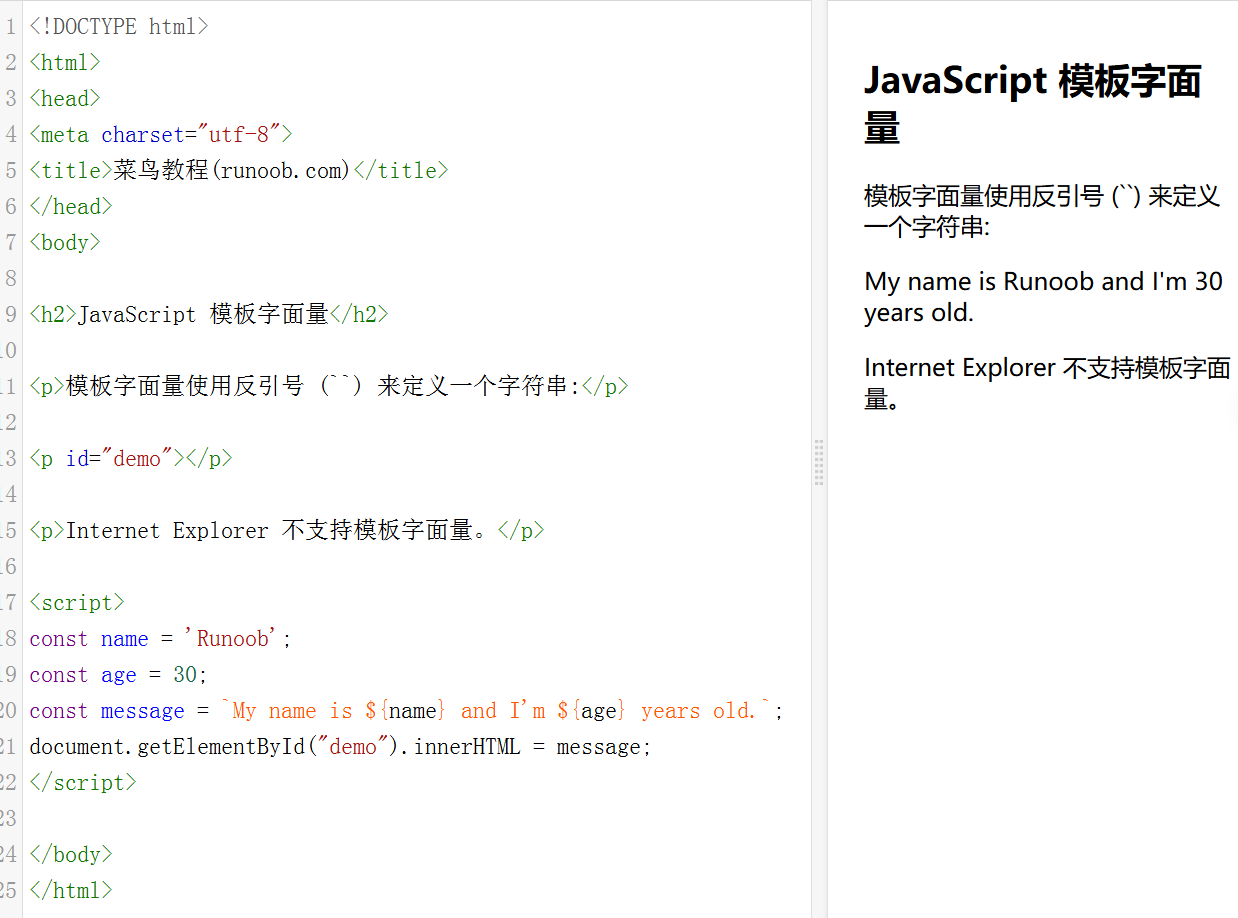Click the closing head tag line
Viewport: 1238px width, 918px height.
[71, 207]
